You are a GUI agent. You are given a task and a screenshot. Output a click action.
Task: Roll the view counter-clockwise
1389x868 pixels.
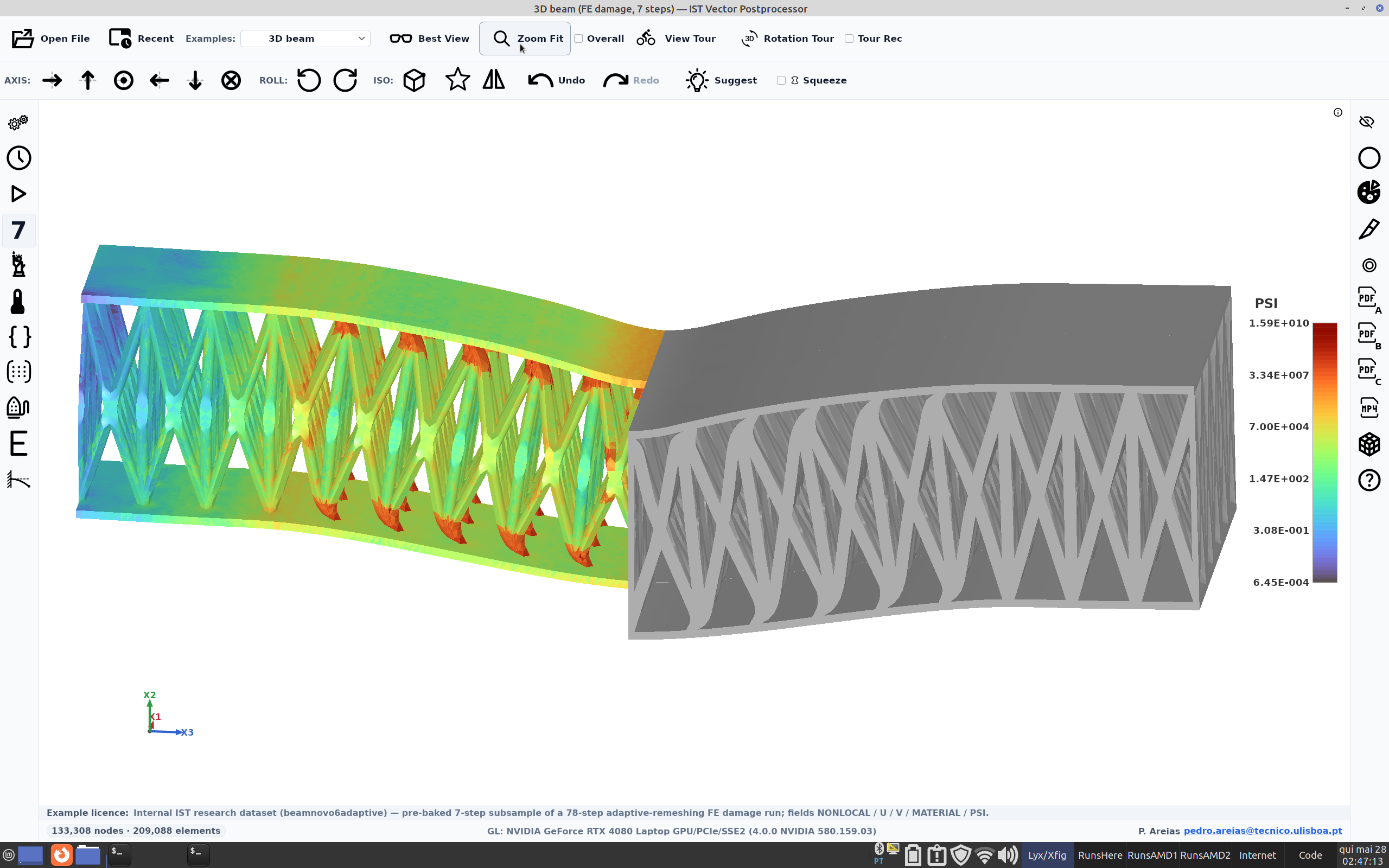coord(309,80)
